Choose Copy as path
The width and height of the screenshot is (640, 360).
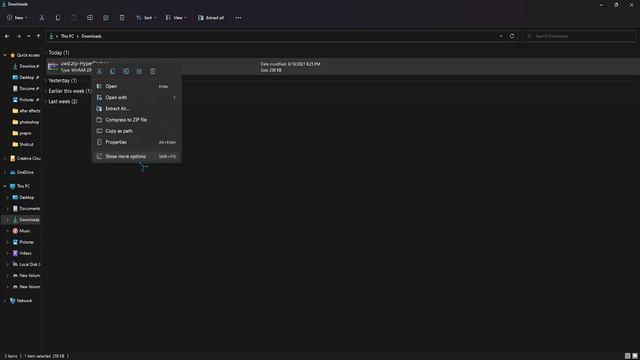tap(136, 131)
